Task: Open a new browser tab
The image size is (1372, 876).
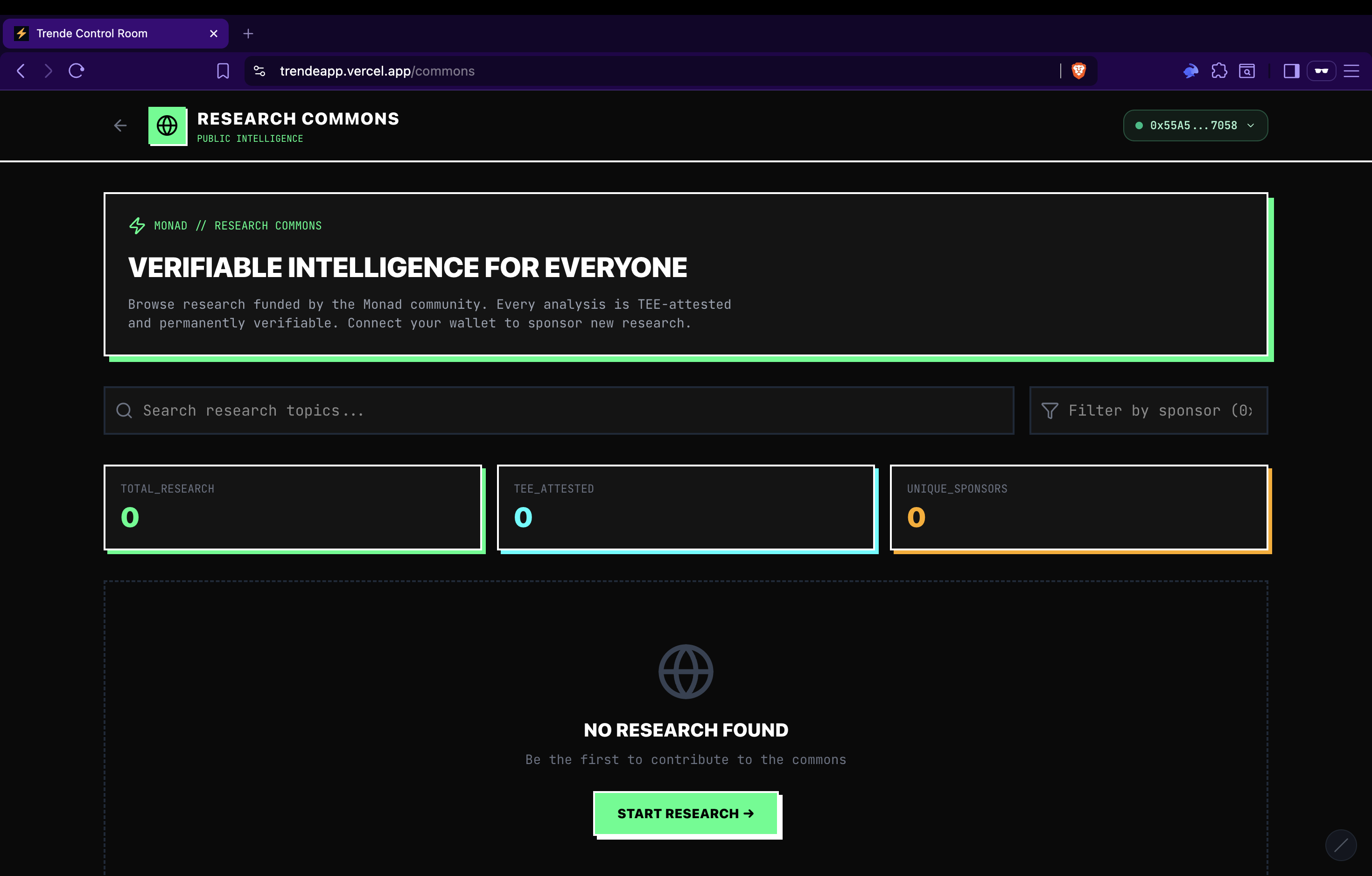Action: tap(248, 34)
